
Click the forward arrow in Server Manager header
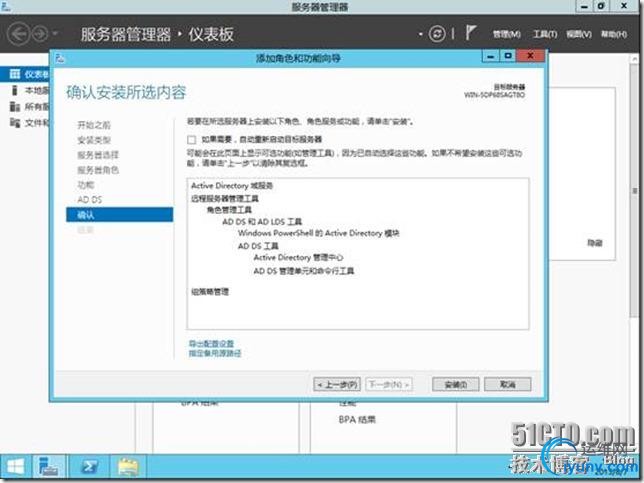40,34
